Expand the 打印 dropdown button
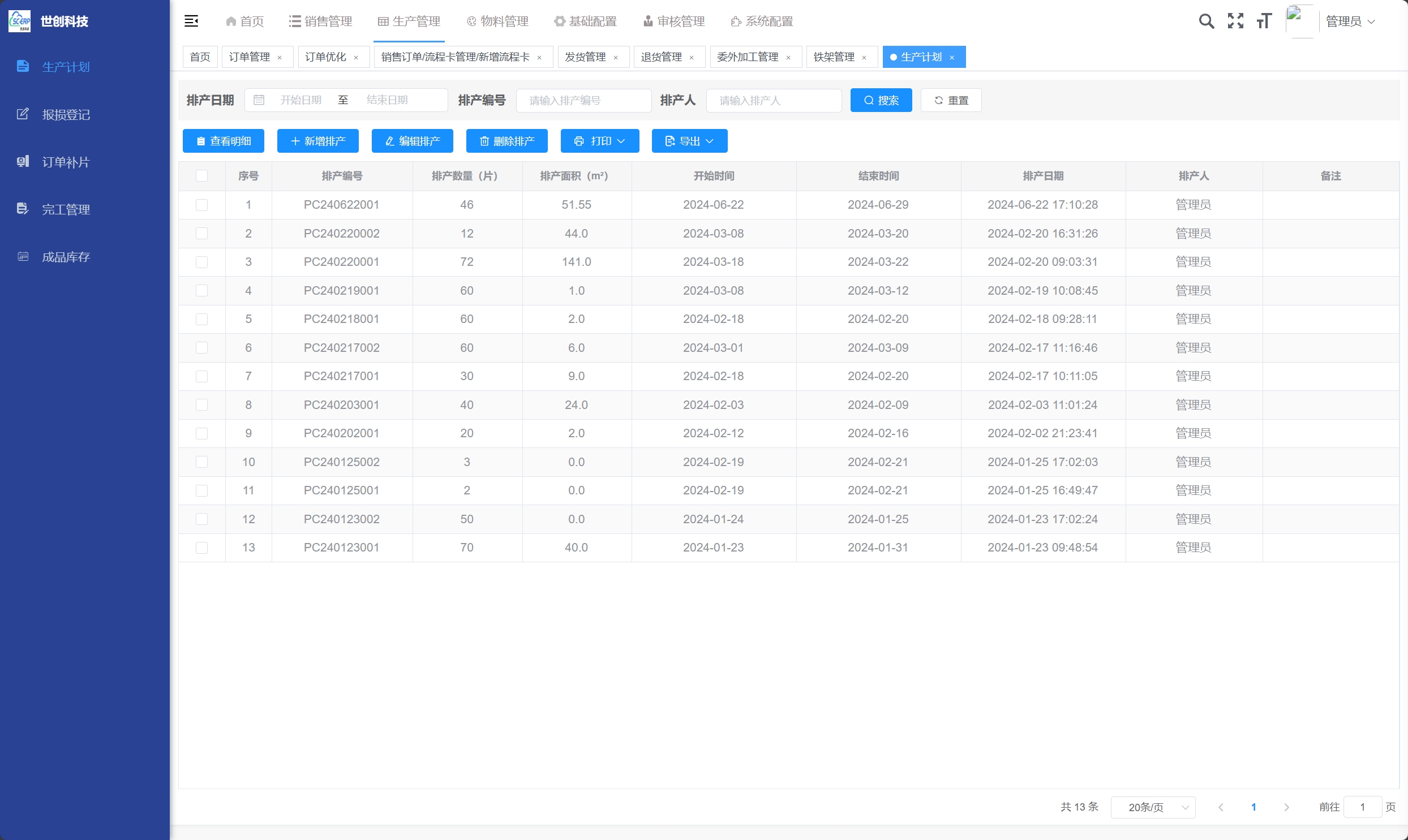This screenshot has height=840, width=1408. pos(600,141)
